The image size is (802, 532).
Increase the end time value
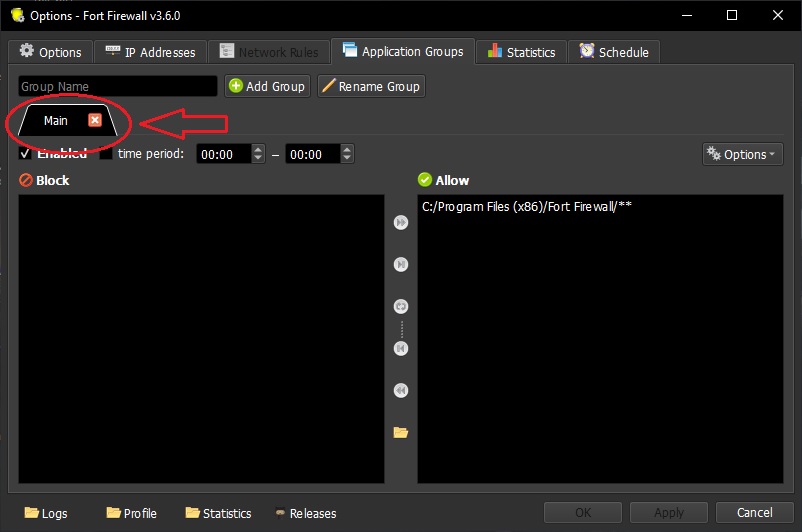click(347, 149)
